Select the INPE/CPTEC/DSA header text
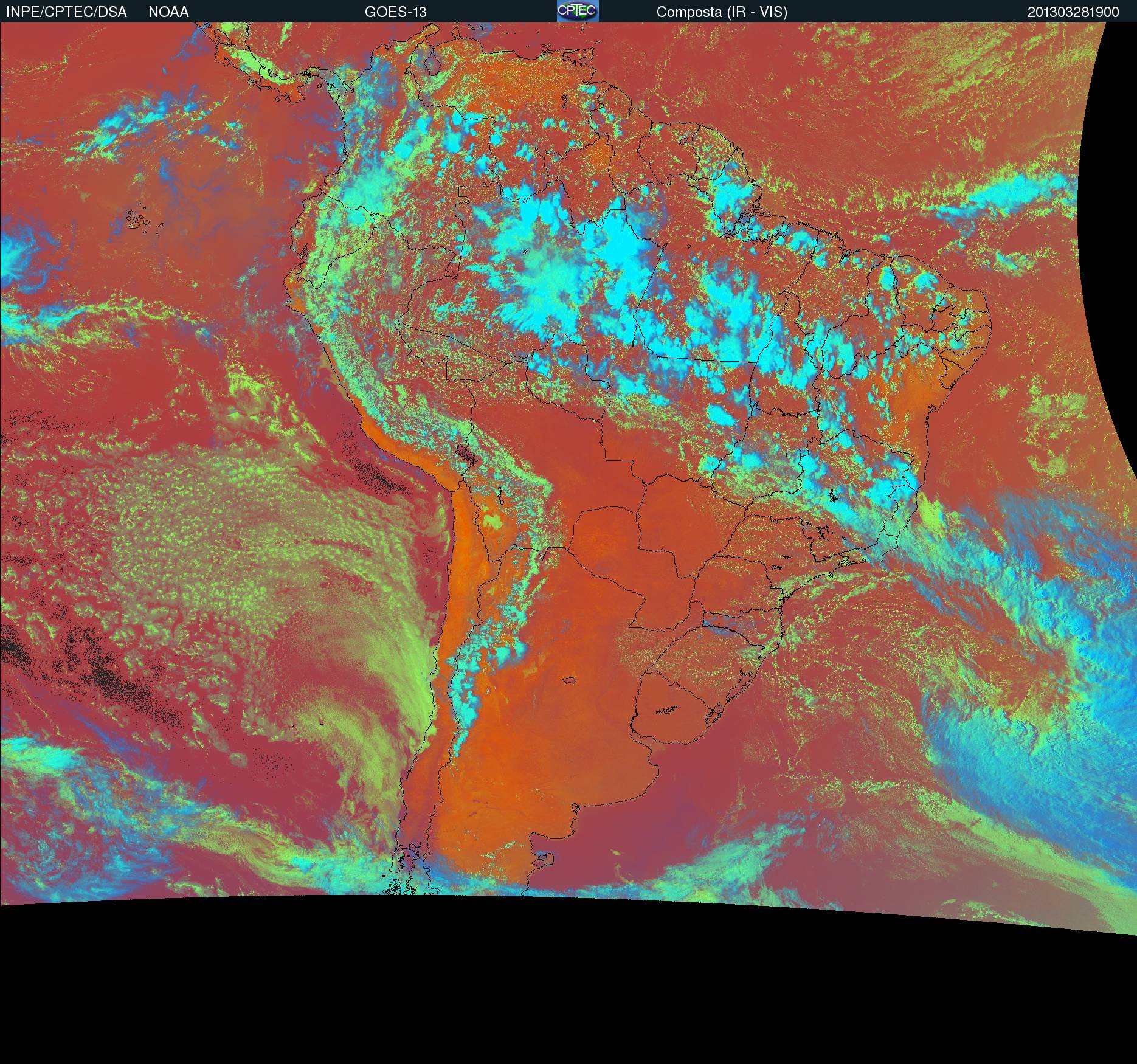Image resolution: width=1137 pixels, height=1064 pixels. pos(66,12)
